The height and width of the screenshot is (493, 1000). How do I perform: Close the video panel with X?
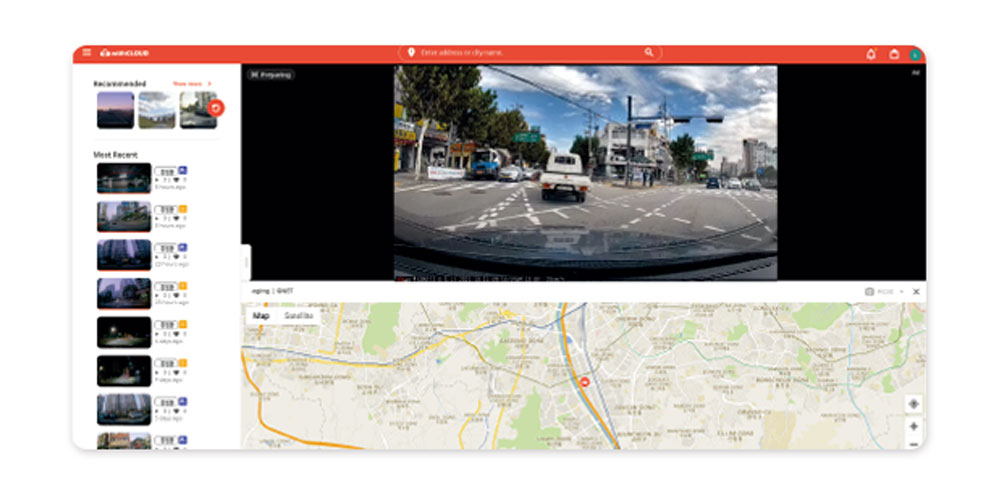(916, 291)
